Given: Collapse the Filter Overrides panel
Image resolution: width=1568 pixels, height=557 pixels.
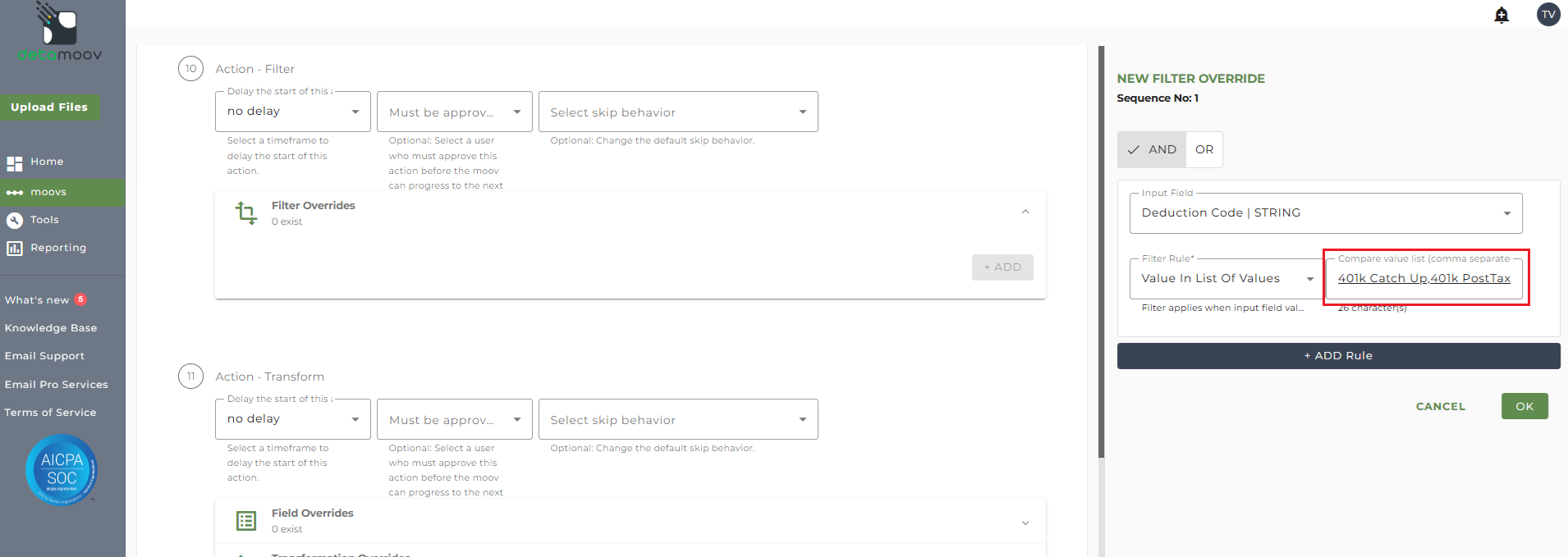Looking at the screenshot, I should click(x=1025, y=212).
